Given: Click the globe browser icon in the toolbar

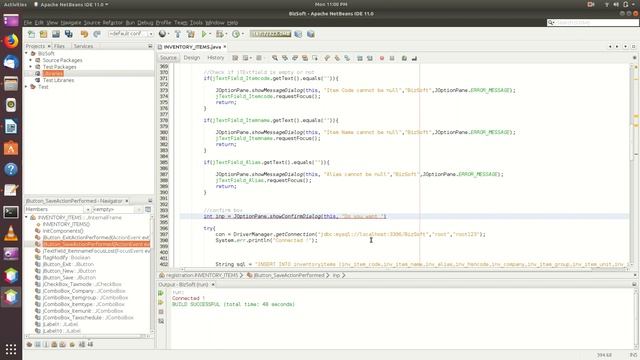Looking at the screenshot, I should (162, 34).
